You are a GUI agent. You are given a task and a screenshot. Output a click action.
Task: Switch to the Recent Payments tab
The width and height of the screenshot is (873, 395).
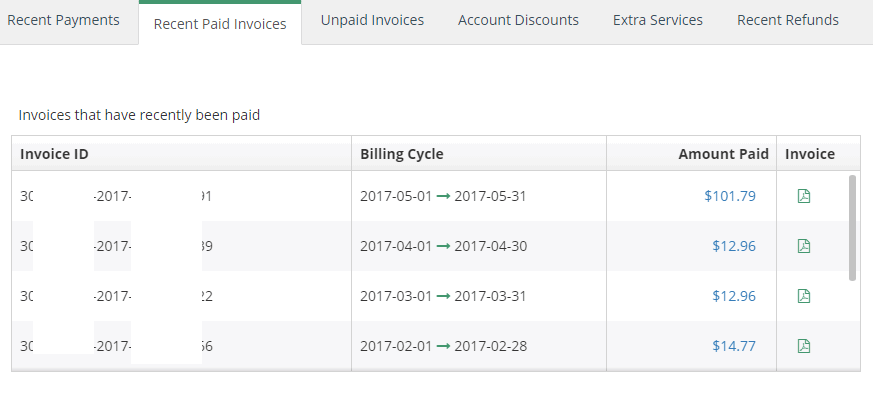point(63,20)
